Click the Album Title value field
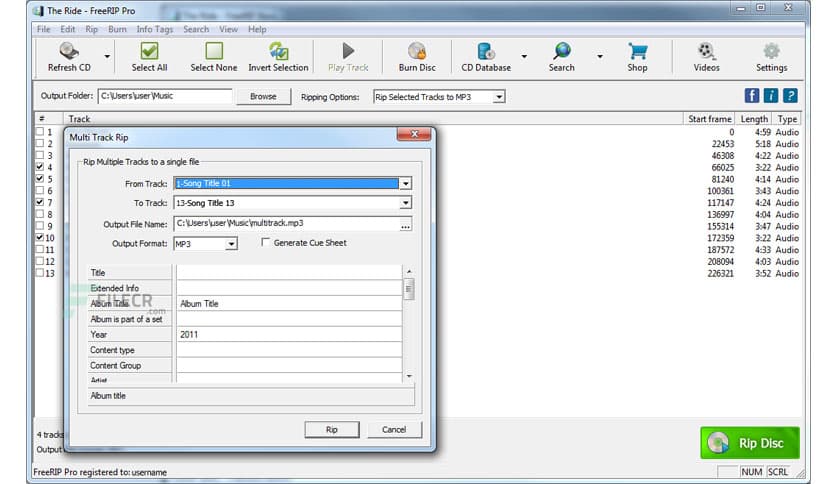The width and height of the screenshot is (836, 484). pos(290,303)
